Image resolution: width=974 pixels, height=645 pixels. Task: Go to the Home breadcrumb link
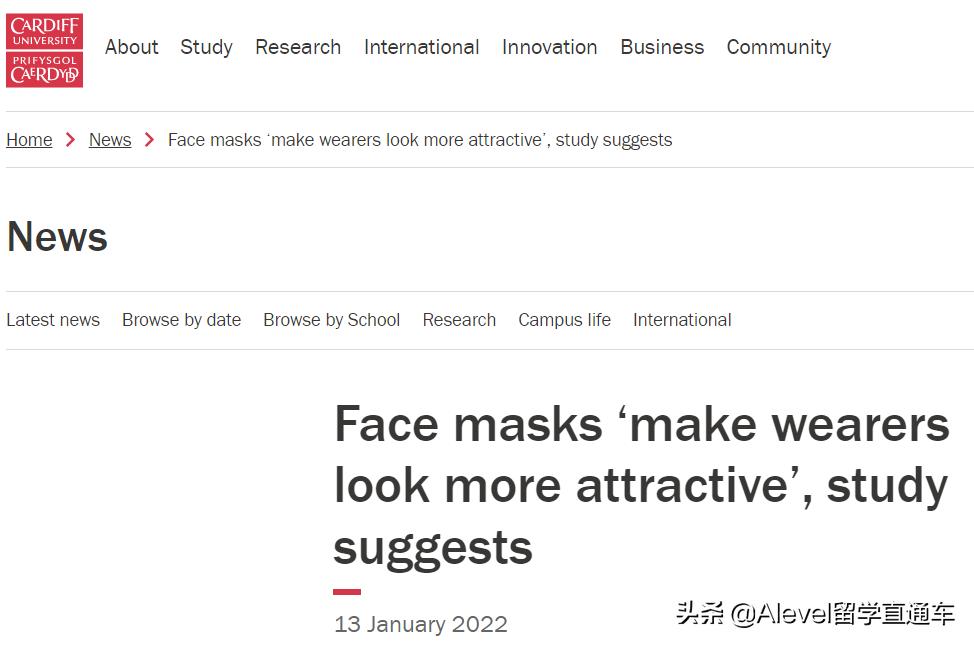pos(29,140)
